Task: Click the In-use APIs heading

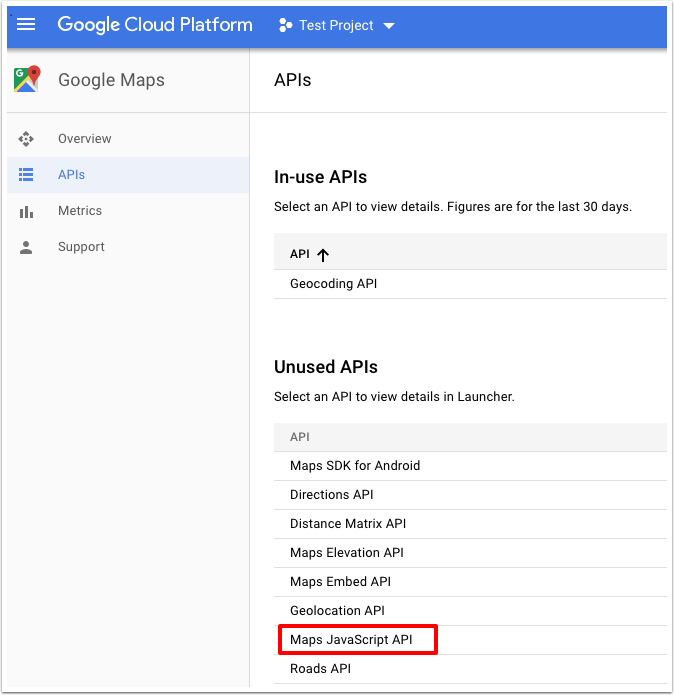Action: coord(320,177)
